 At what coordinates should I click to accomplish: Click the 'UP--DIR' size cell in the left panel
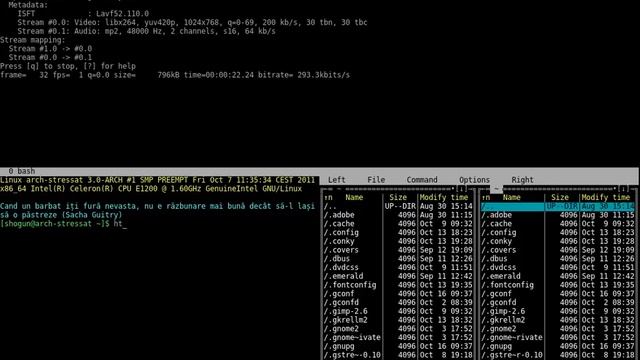tap(400, 207)
